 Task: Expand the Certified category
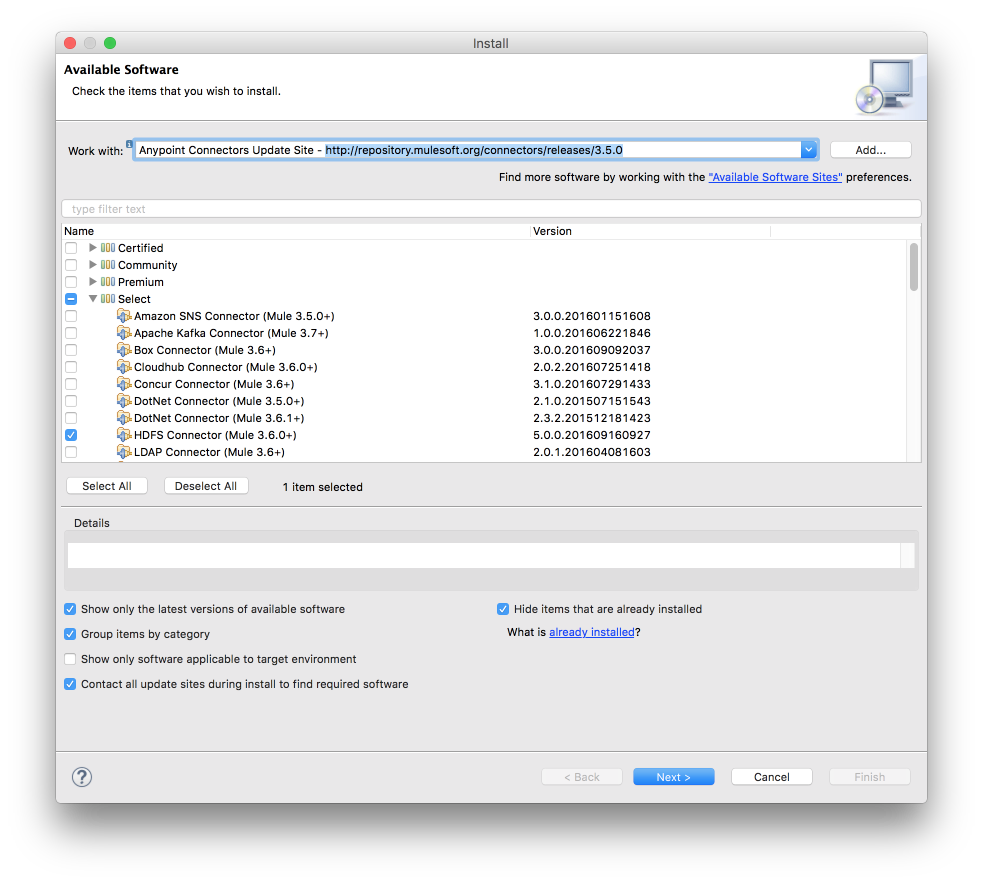(93, 248)
